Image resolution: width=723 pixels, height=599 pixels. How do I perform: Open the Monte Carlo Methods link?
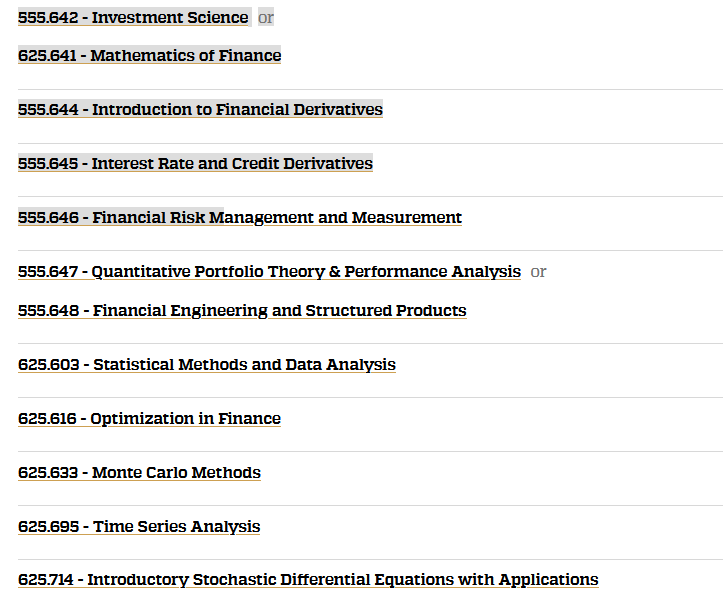tap(139, 472)
